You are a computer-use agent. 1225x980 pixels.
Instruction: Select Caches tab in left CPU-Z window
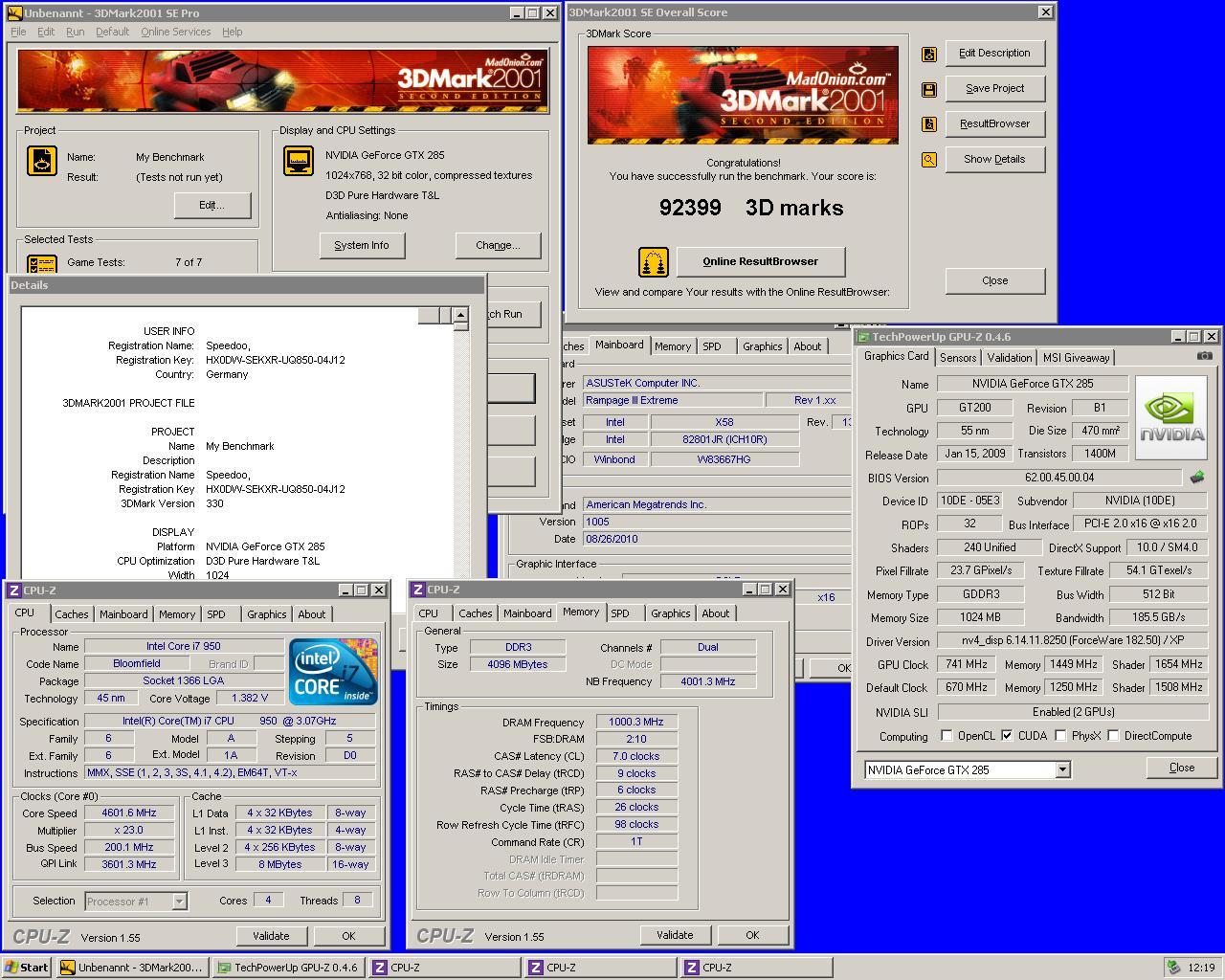click(72, 614)
